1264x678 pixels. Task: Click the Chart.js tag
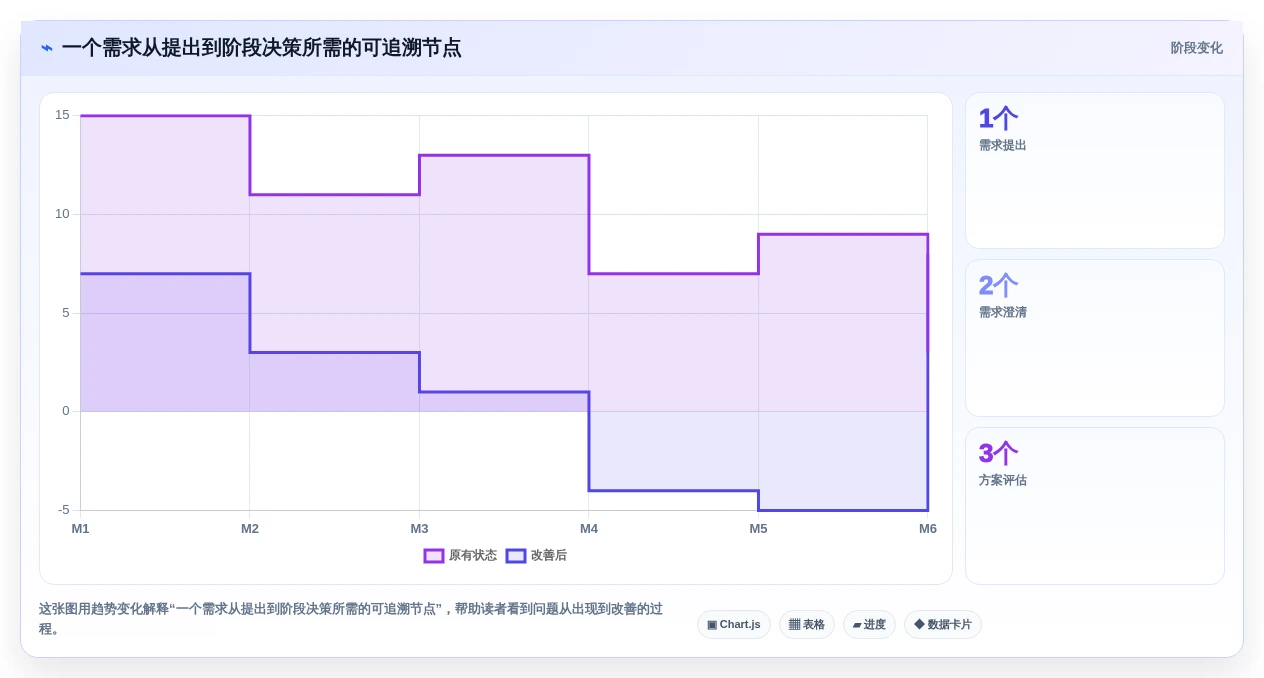point(734,625)
